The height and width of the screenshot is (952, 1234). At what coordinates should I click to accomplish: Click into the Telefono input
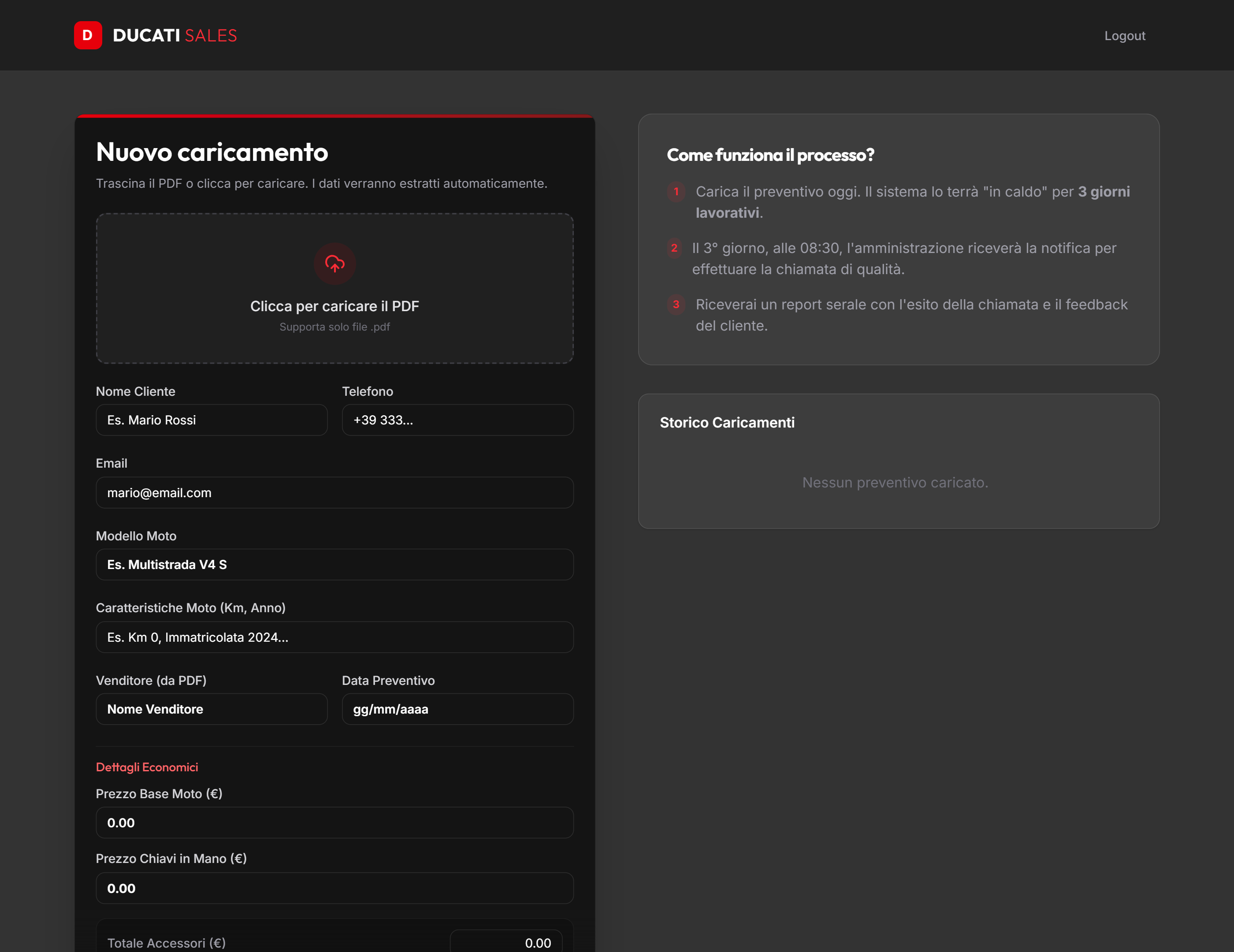point(457,420)
